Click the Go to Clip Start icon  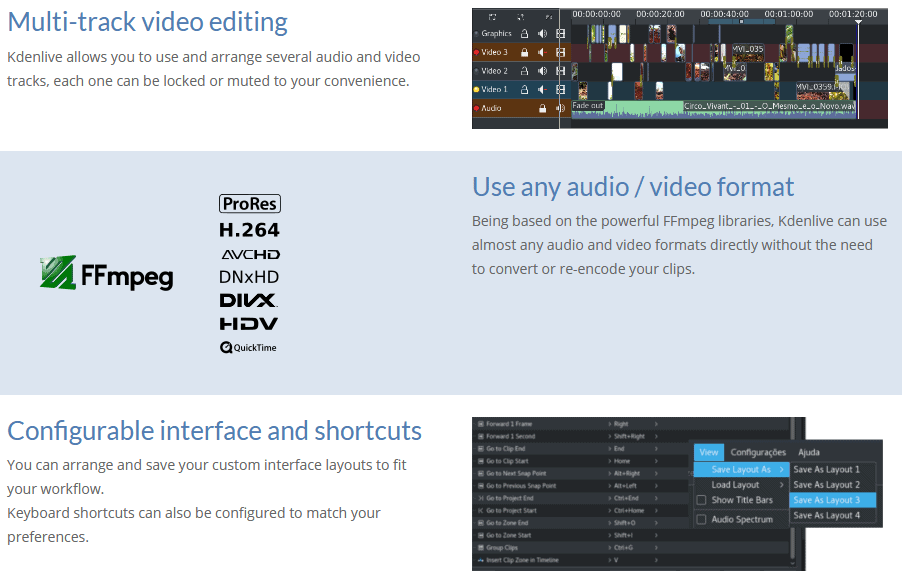point(481,461)
